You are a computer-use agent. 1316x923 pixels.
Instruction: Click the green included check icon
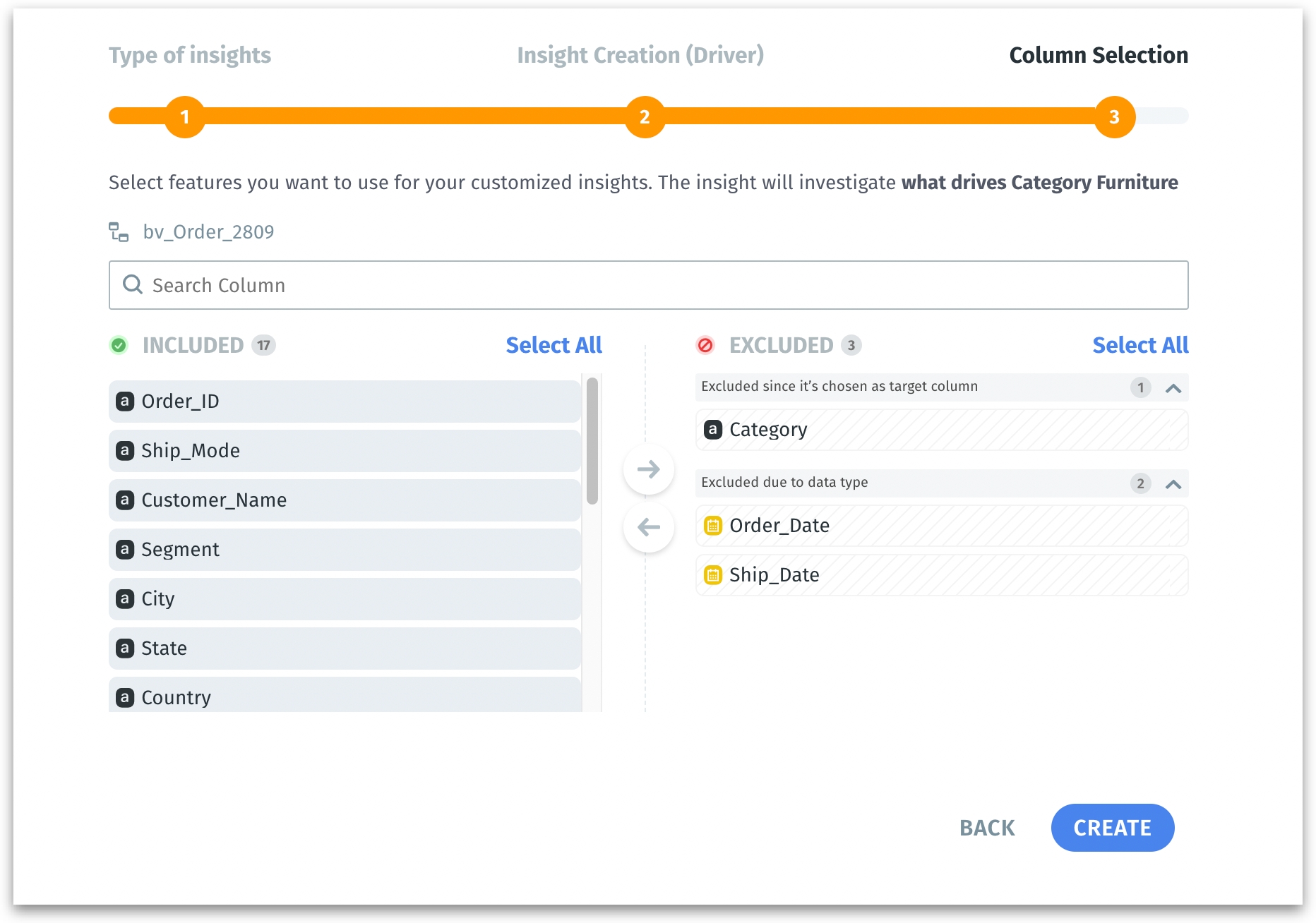(x=119, y=345)
